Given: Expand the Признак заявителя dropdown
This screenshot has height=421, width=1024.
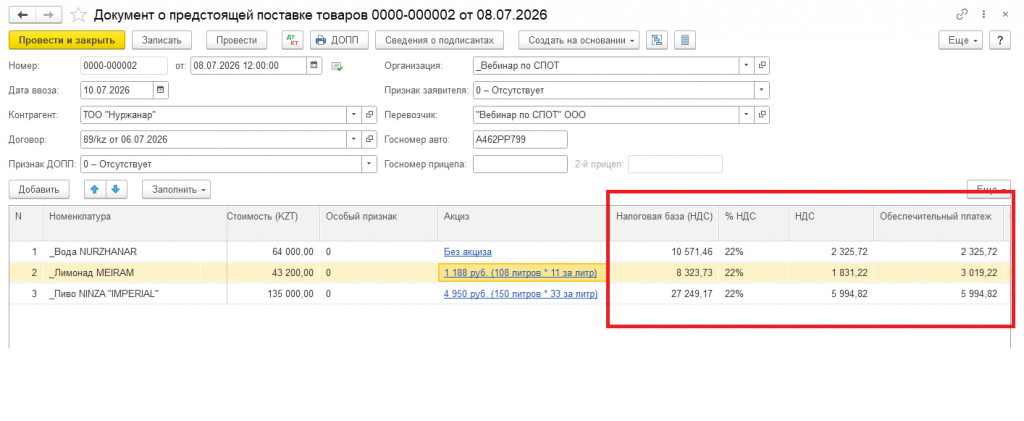Looking at the screenshot, I should pyautogui.click(x=761, y=90).
